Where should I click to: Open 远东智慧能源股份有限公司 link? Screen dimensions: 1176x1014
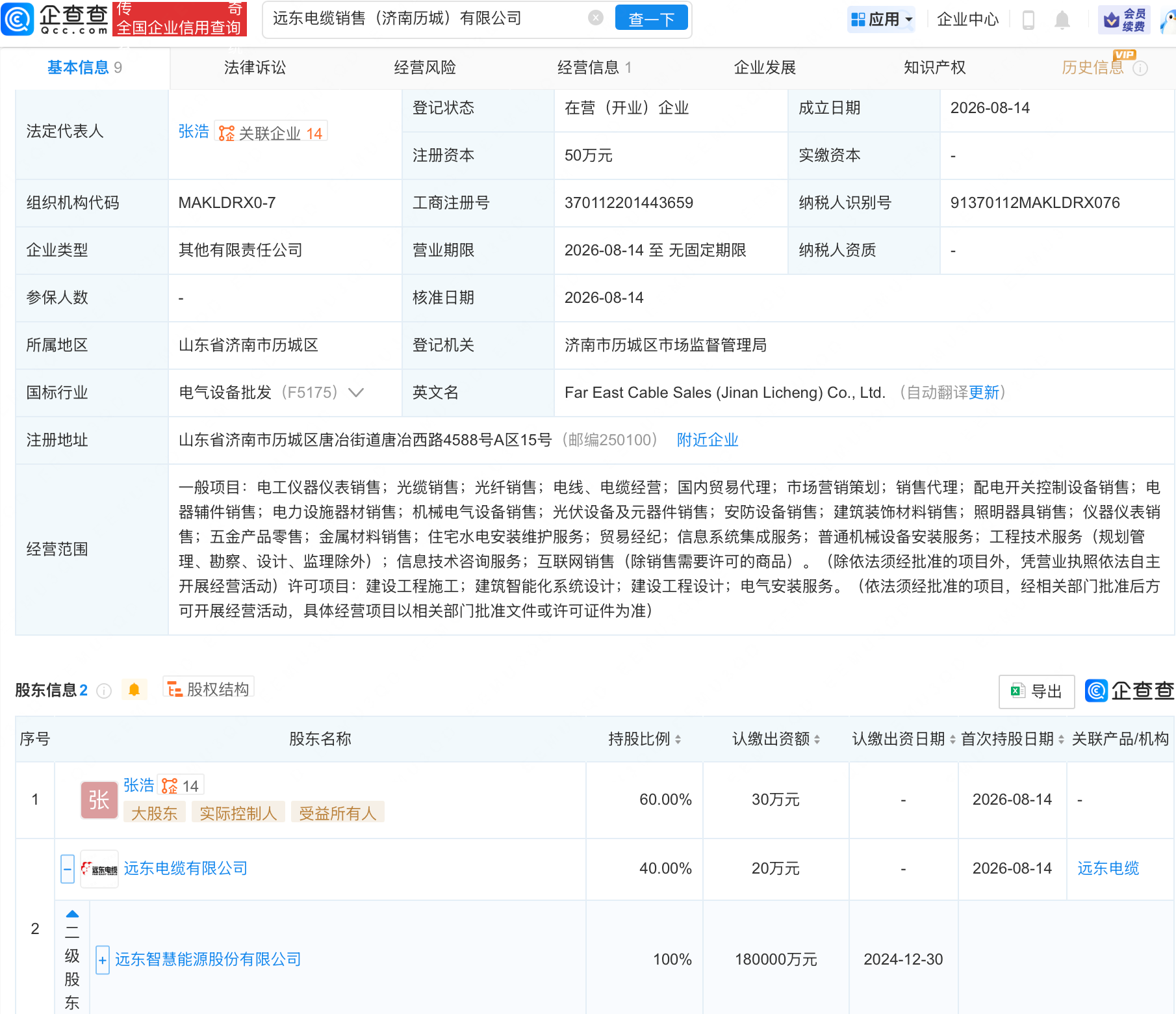pos(208,959)
